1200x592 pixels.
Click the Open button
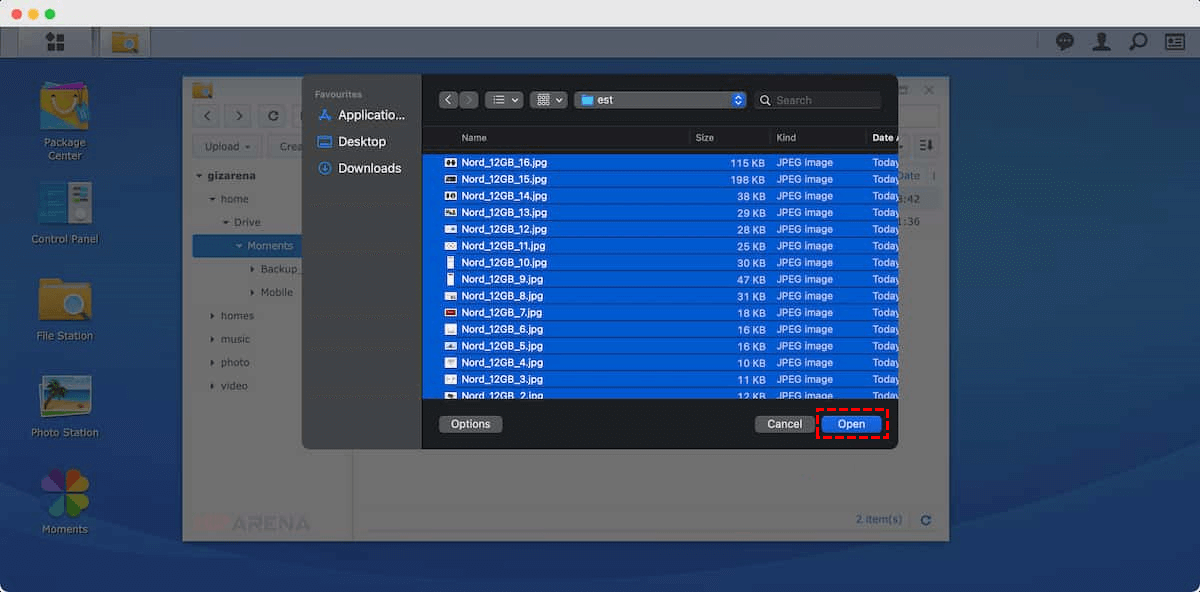tap(851, 424)
